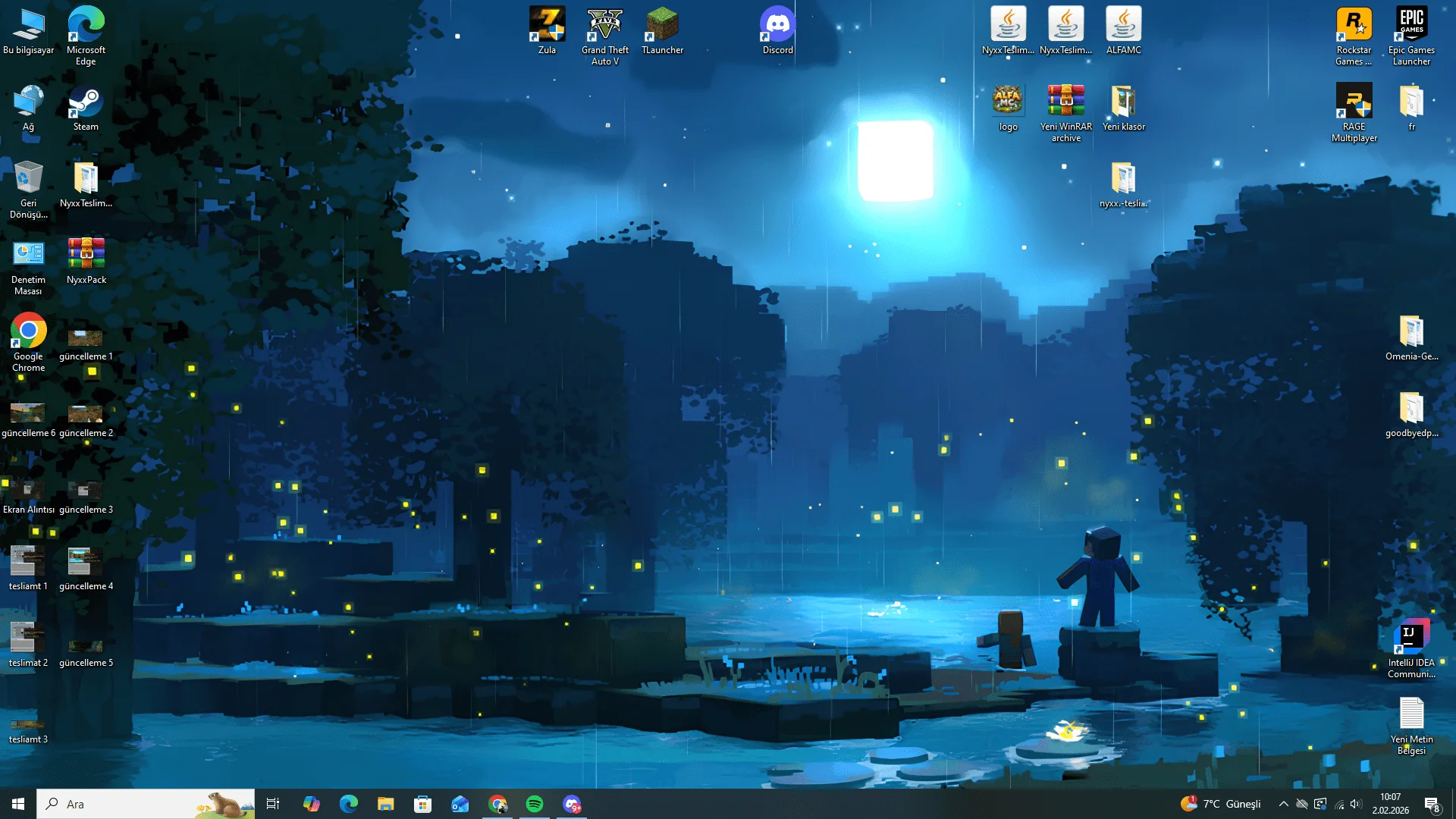
Task: Select the tesliamt 1 image file
Action: 28,567
